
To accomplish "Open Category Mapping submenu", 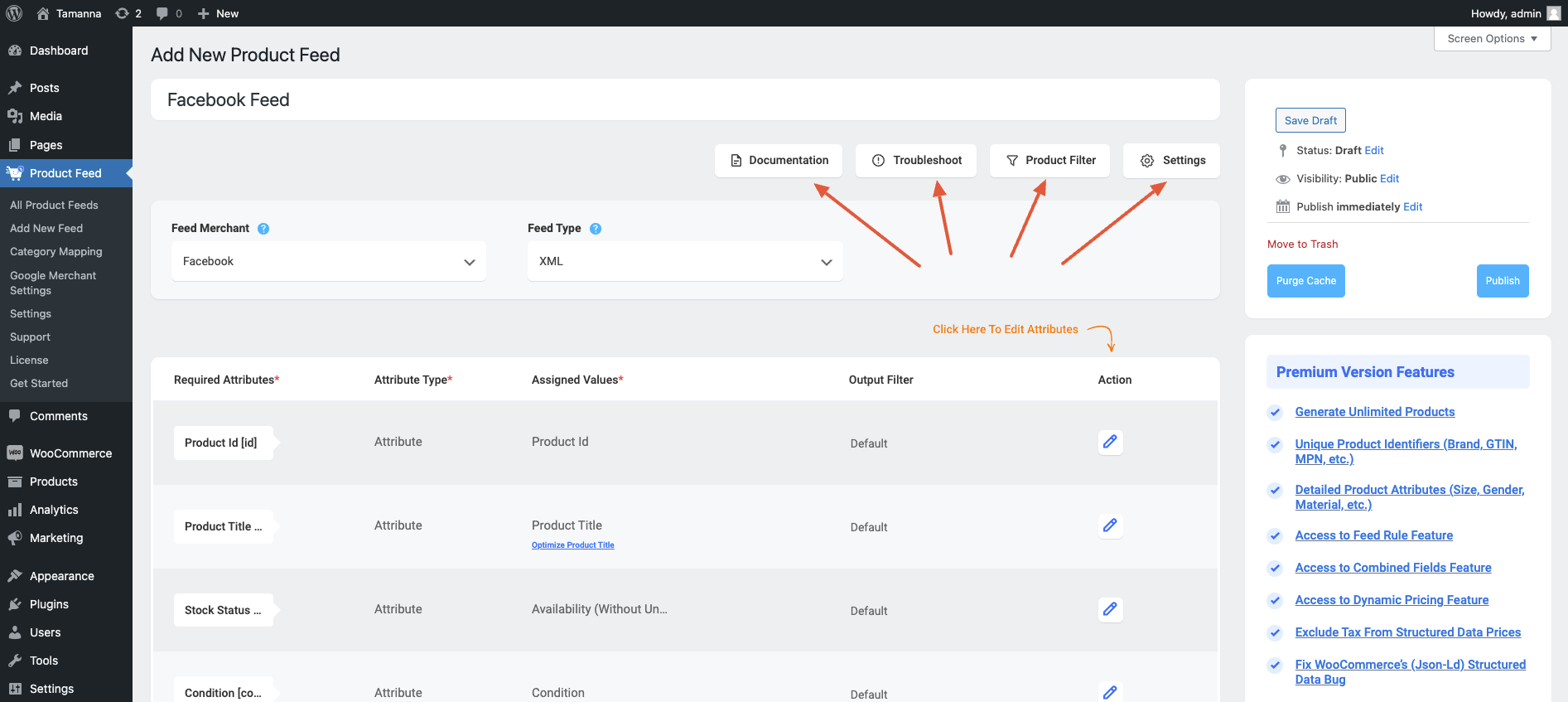I will tap(56, 252).
